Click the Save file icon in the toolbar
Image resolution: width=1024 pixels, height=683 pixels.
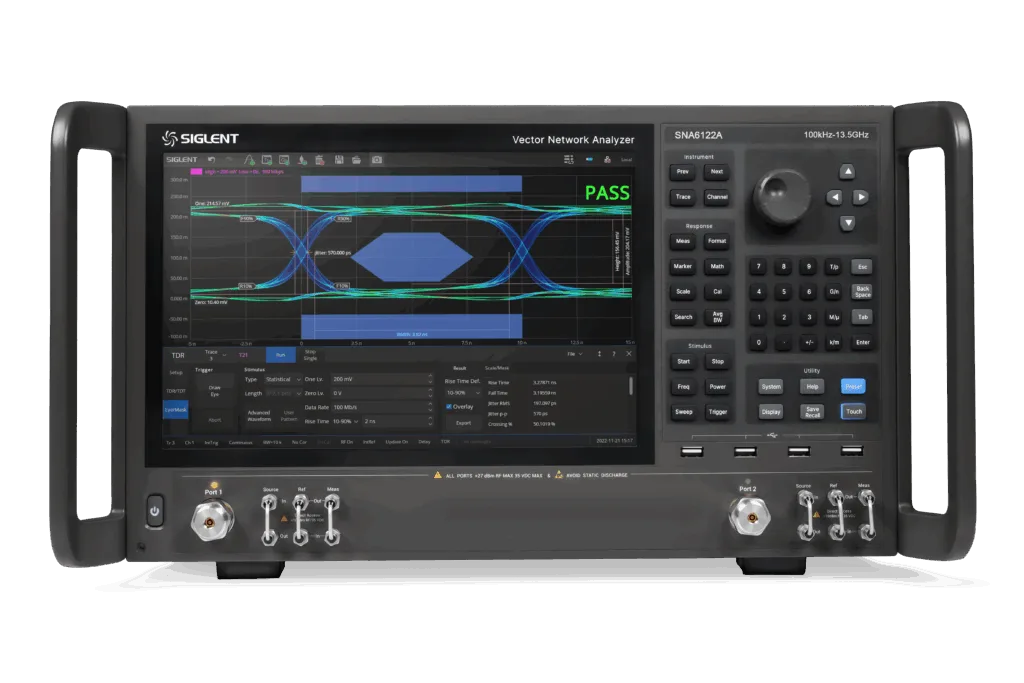click(x=339, y=159)
